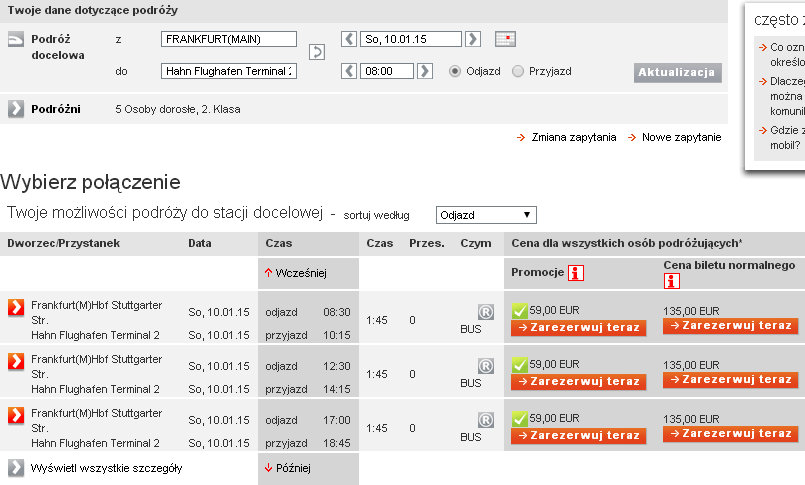
Task: Choose the Przyjazd radio button
Action: pos(518,71)
